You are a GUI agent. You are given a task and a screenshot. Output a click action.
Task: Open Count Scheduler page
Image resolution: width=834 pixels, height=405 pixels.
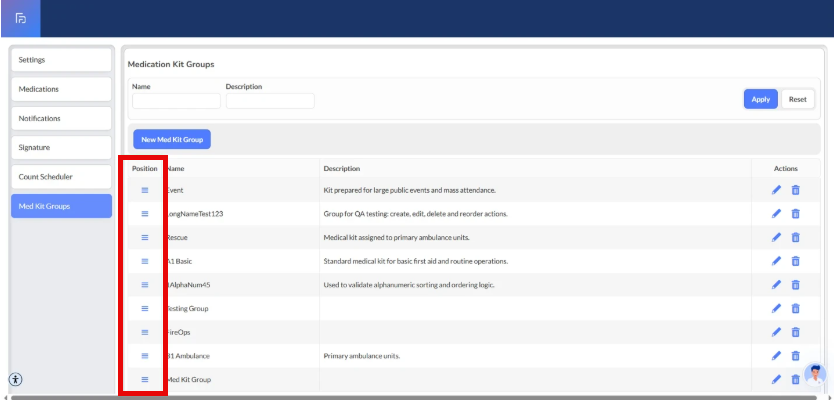click(x=60, y=177)
